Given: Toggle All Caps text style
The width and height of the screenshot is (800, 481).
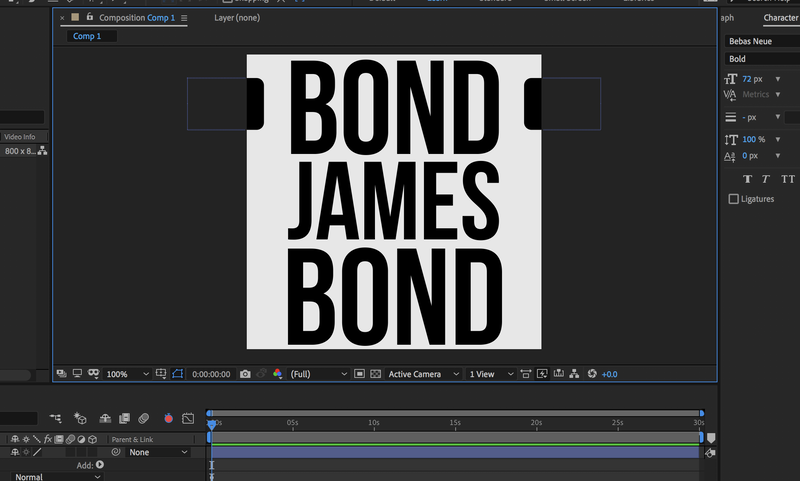Looking at the screenshot, I should coord(788,179).
